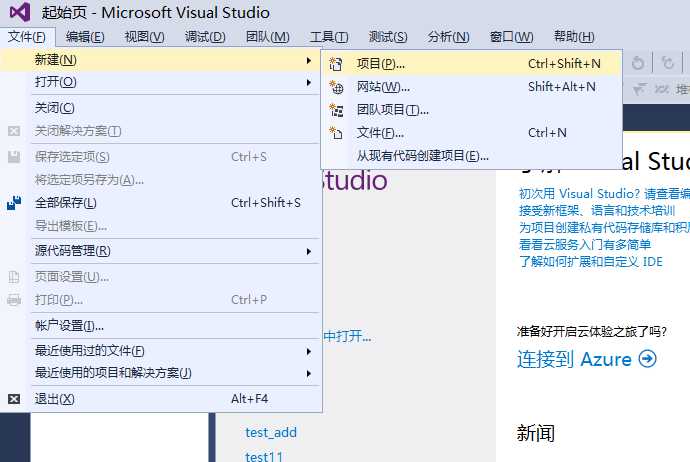Open the 看看云服务入门有多简单 link
Image resolution: width=690 pixels, height=462 pixels.
pos(585,245)
